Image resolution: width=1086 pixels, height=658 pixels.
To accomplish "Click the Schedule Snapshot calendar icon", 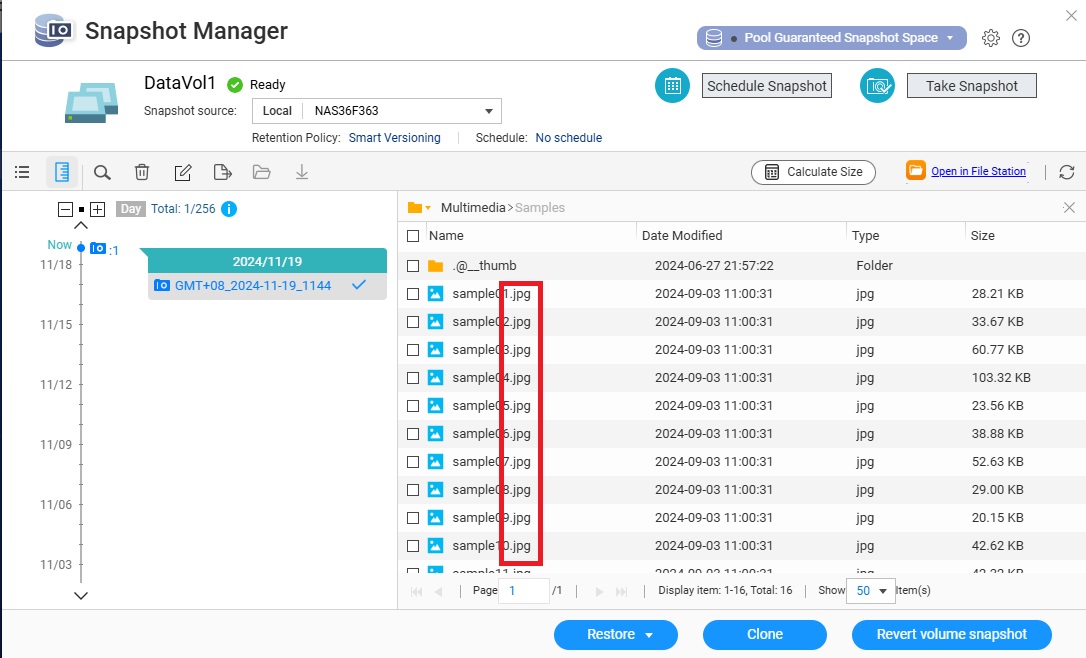I will click(673, 86).
